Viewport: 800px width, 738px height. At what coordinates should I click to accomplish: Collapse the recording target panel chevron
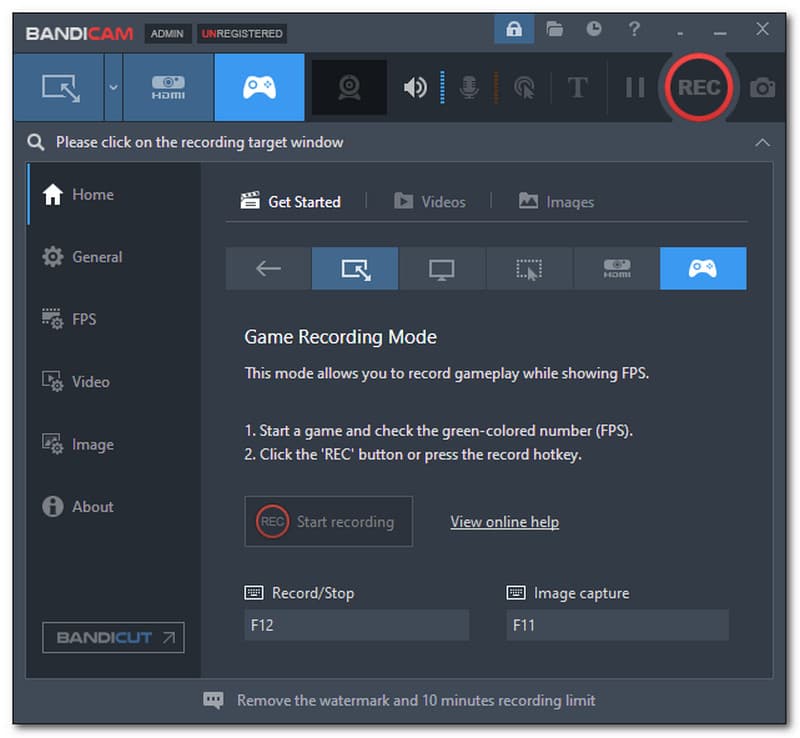click(x=762, y=142)
